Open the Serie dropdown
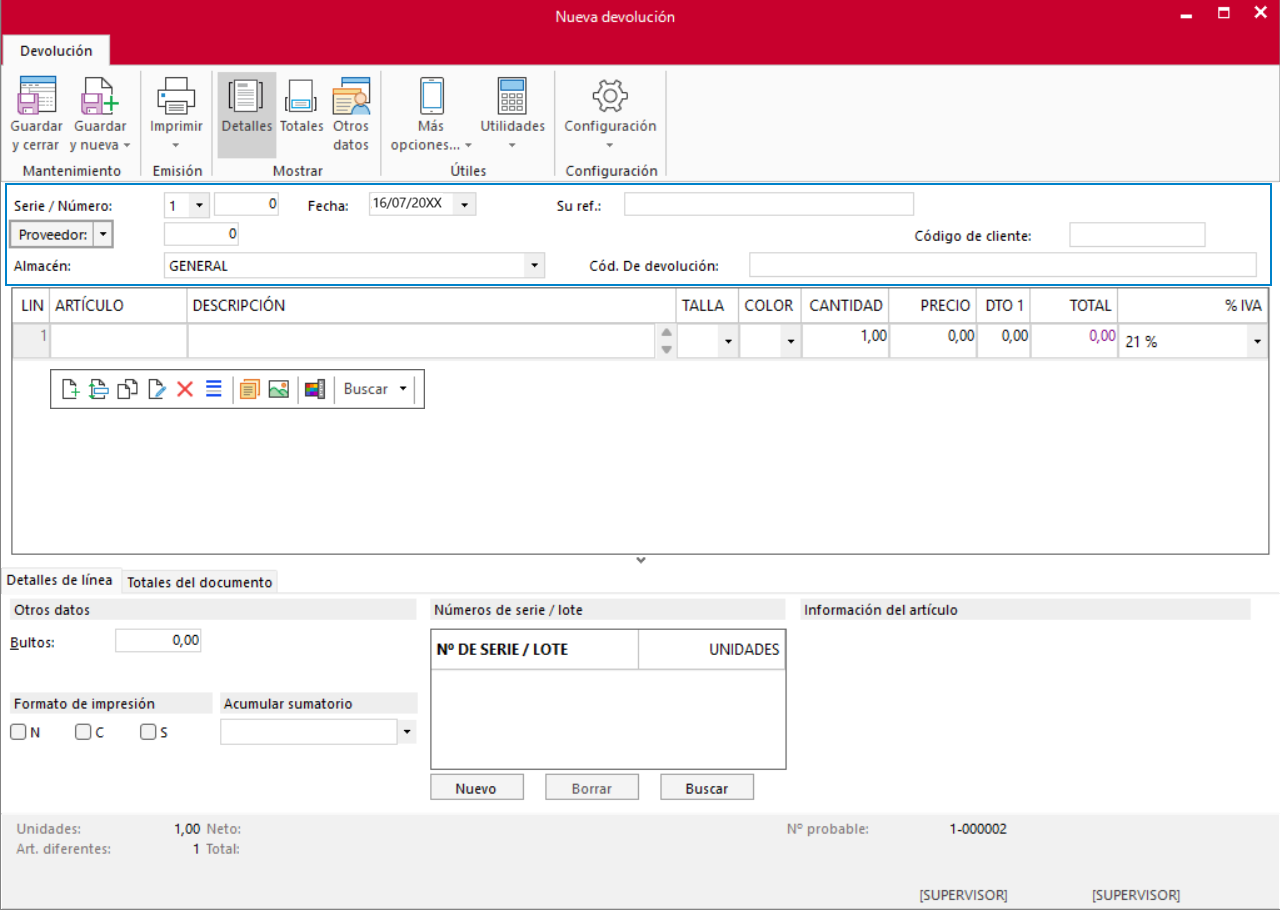This screenshot has width=1280, height=912. coord(198,205)
